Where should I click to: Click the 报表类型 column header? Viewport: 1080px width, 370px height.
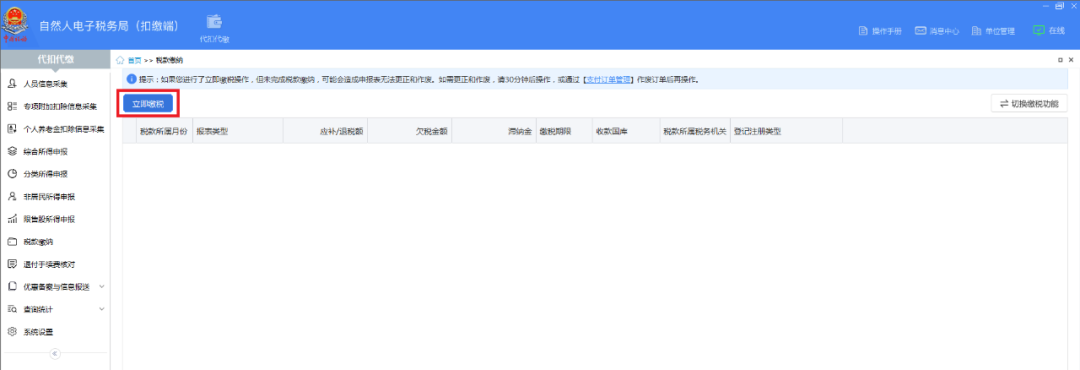pyautogui.click(x=237, y=131)
